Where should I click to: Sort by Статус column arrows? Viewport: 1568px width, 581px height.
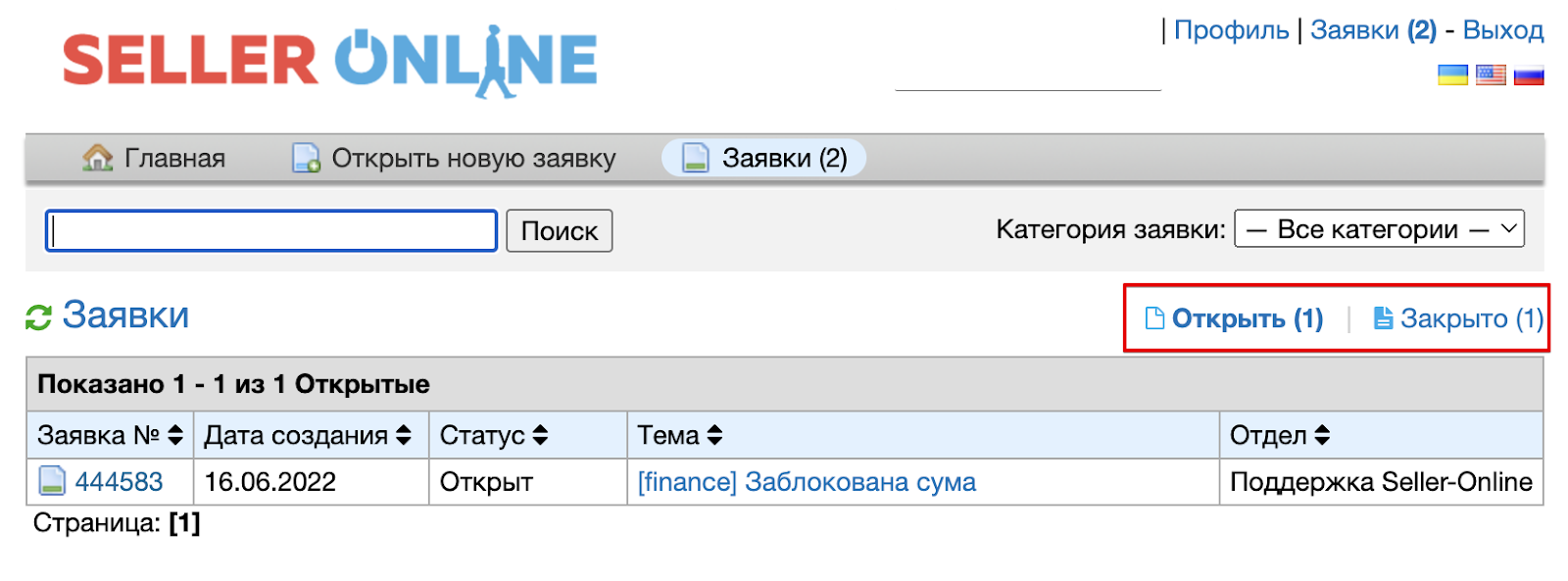(x=540, y=435)
